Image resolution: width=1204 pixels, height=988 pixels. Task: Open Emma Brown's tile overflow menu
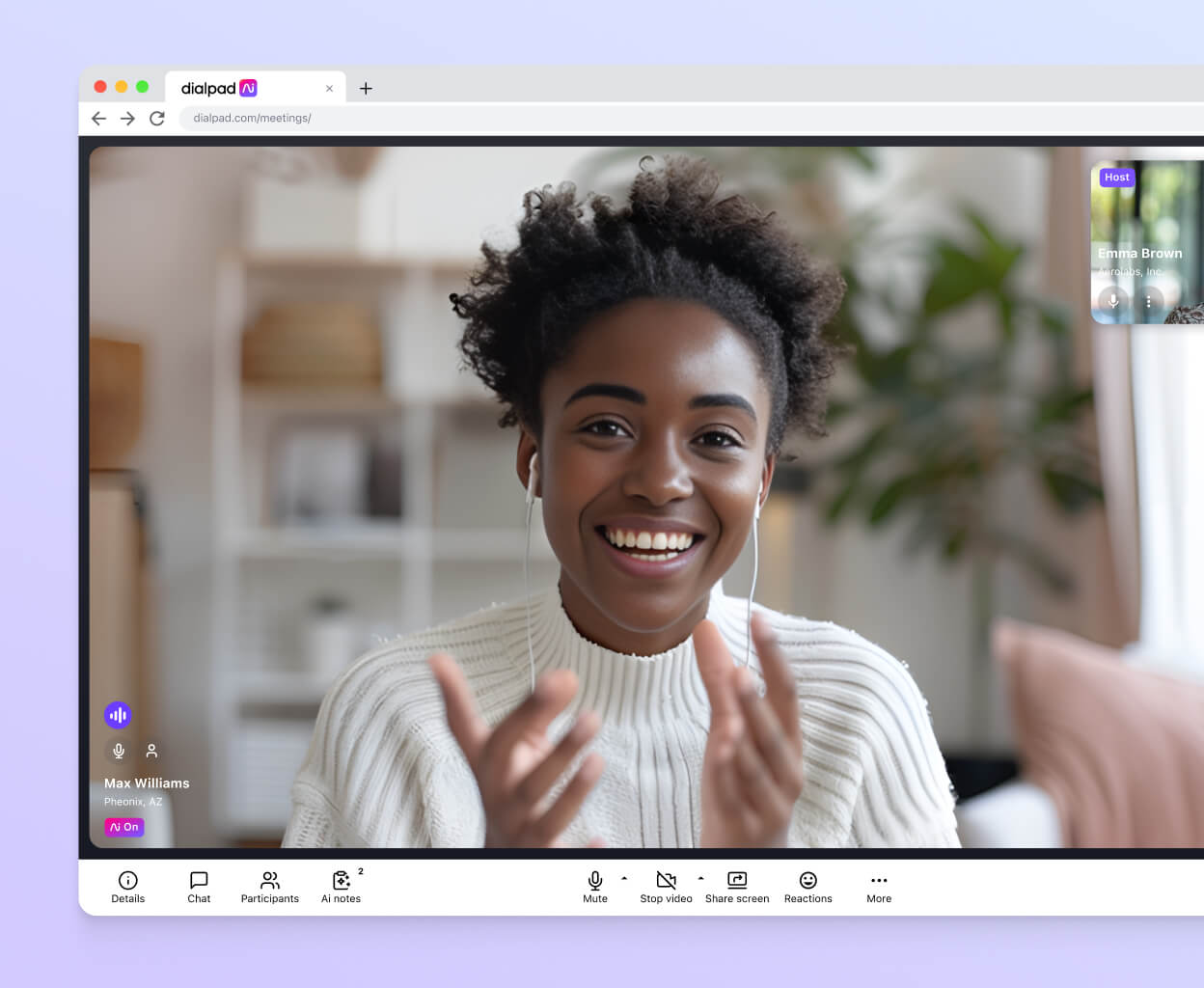1149,301
